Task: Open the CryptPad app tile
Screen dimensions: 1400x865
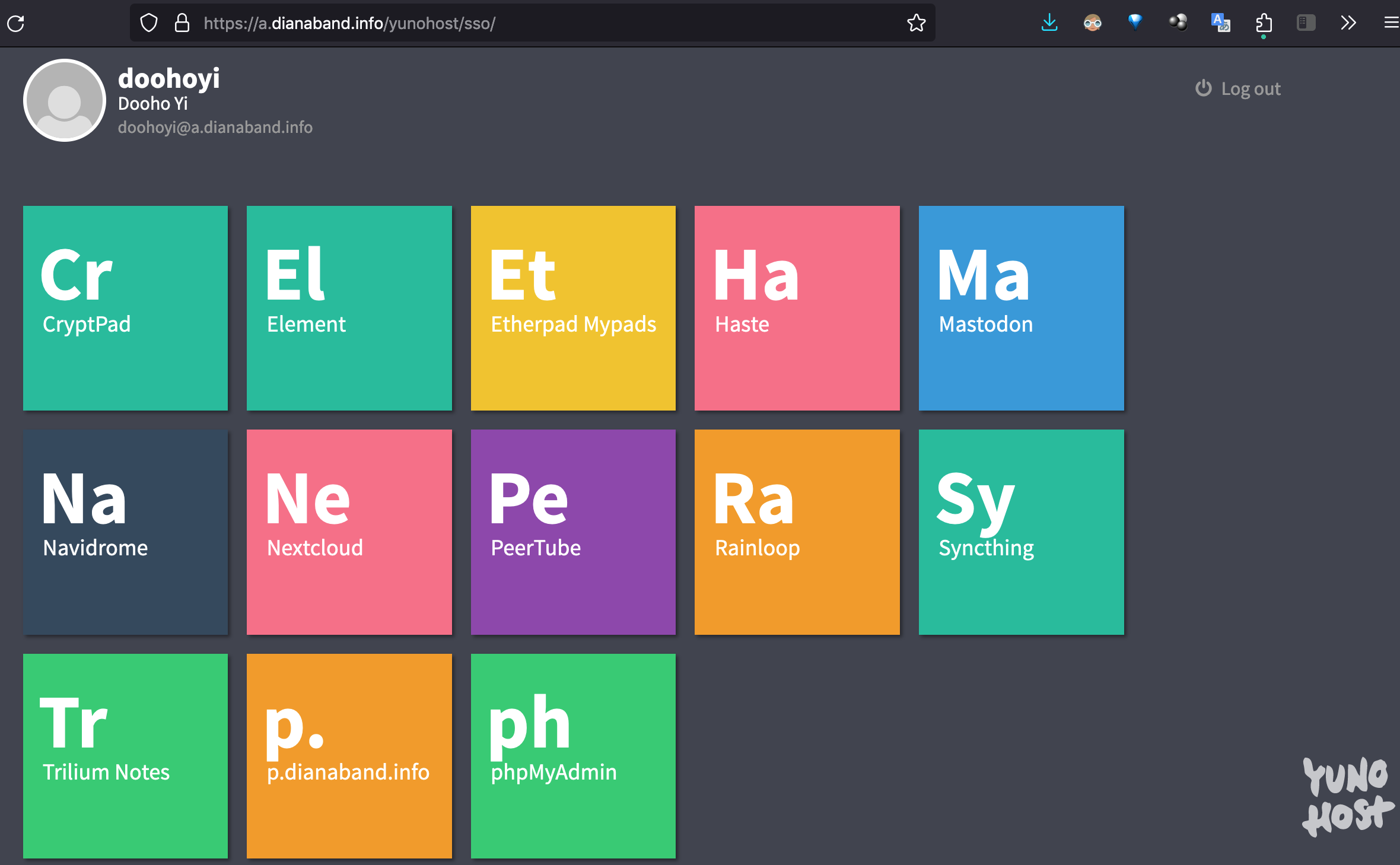Action: point(125,308)
